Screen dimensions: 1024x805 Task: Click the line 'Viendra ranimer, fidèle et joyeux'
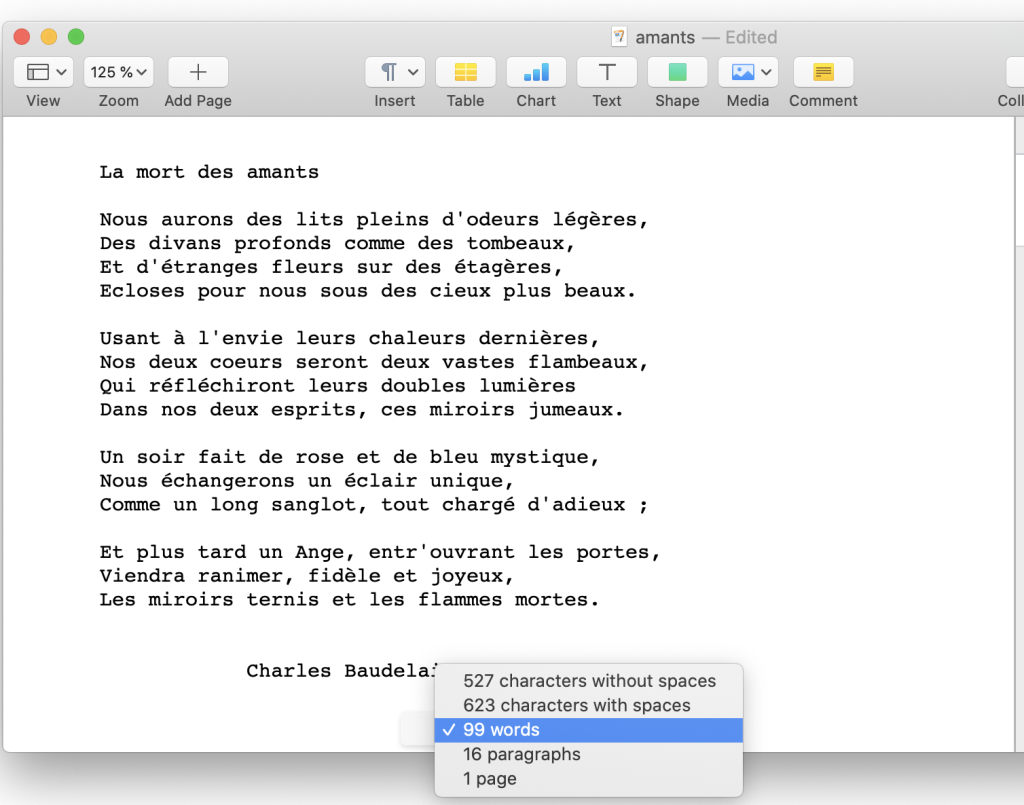coord(306,576)
